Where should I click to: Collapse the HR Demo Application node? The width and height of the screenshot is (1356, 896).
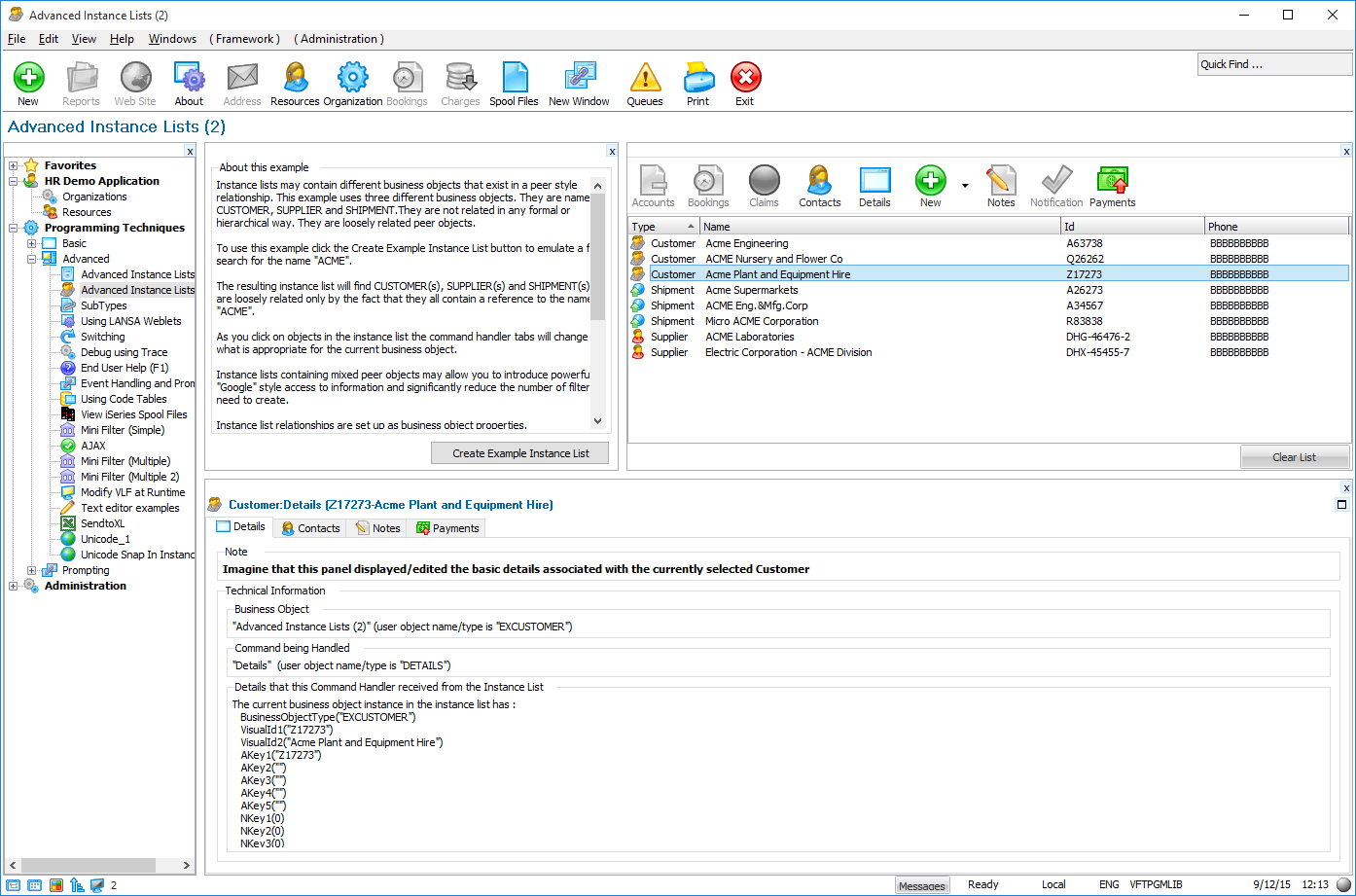click(x=14, y=181)
